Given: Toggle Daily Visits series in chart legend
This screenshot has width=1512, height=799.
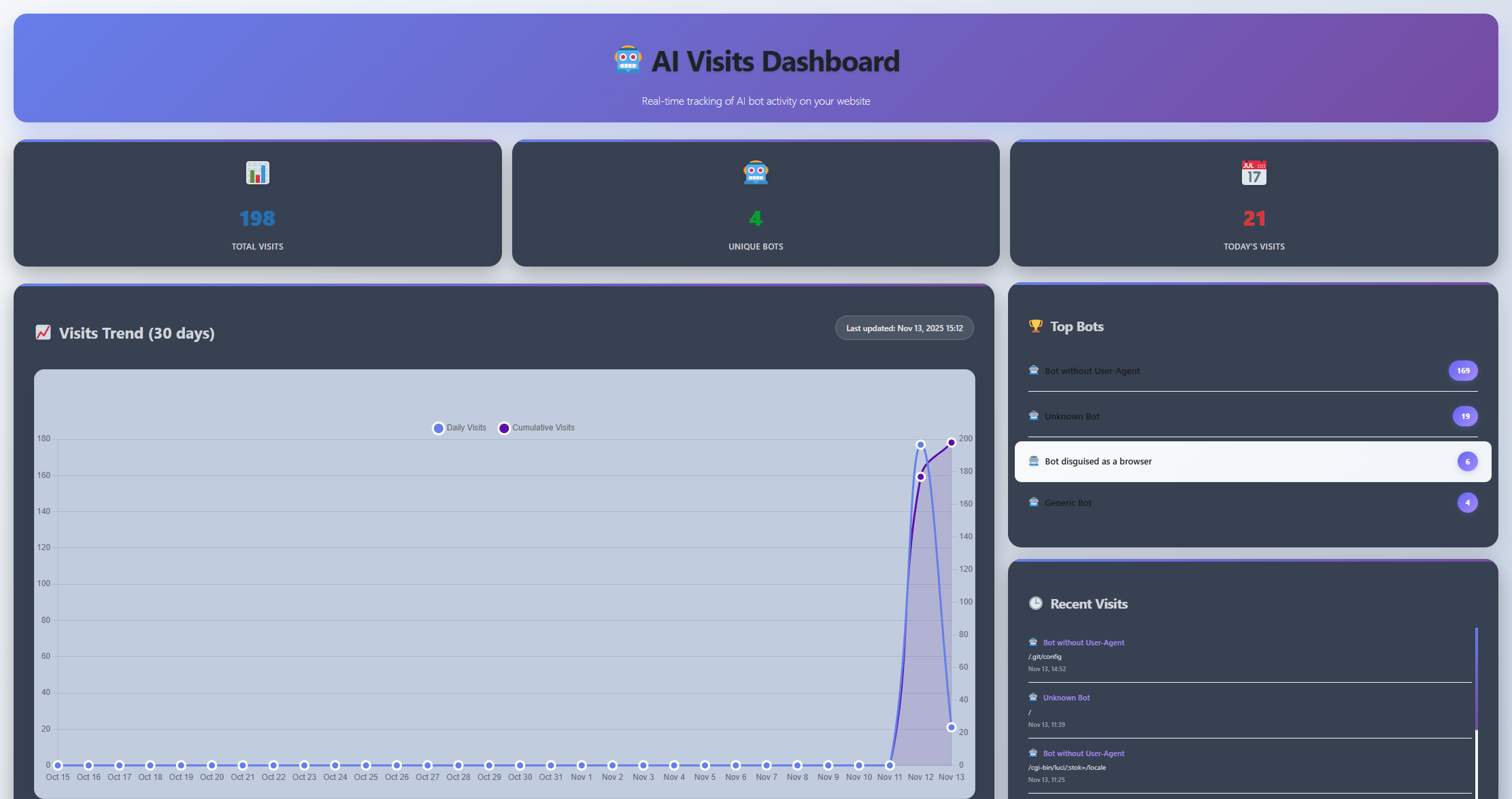Looking at the screenshot, I should pos(460,428).
